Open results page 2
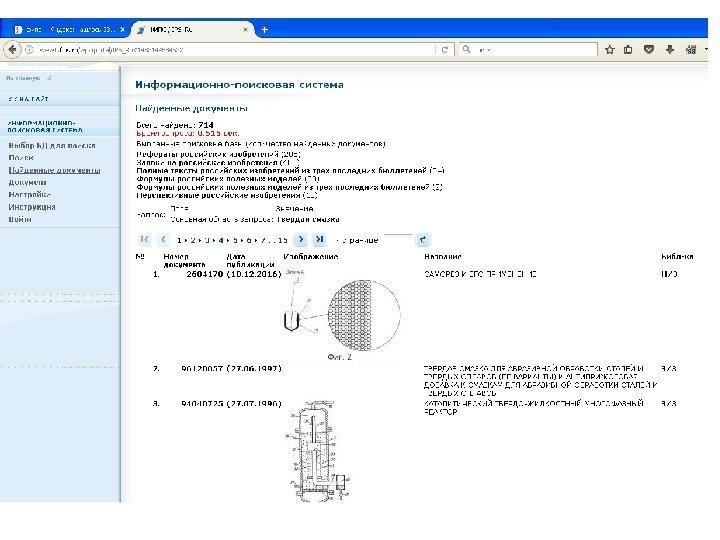 click(x=193, y=240)
